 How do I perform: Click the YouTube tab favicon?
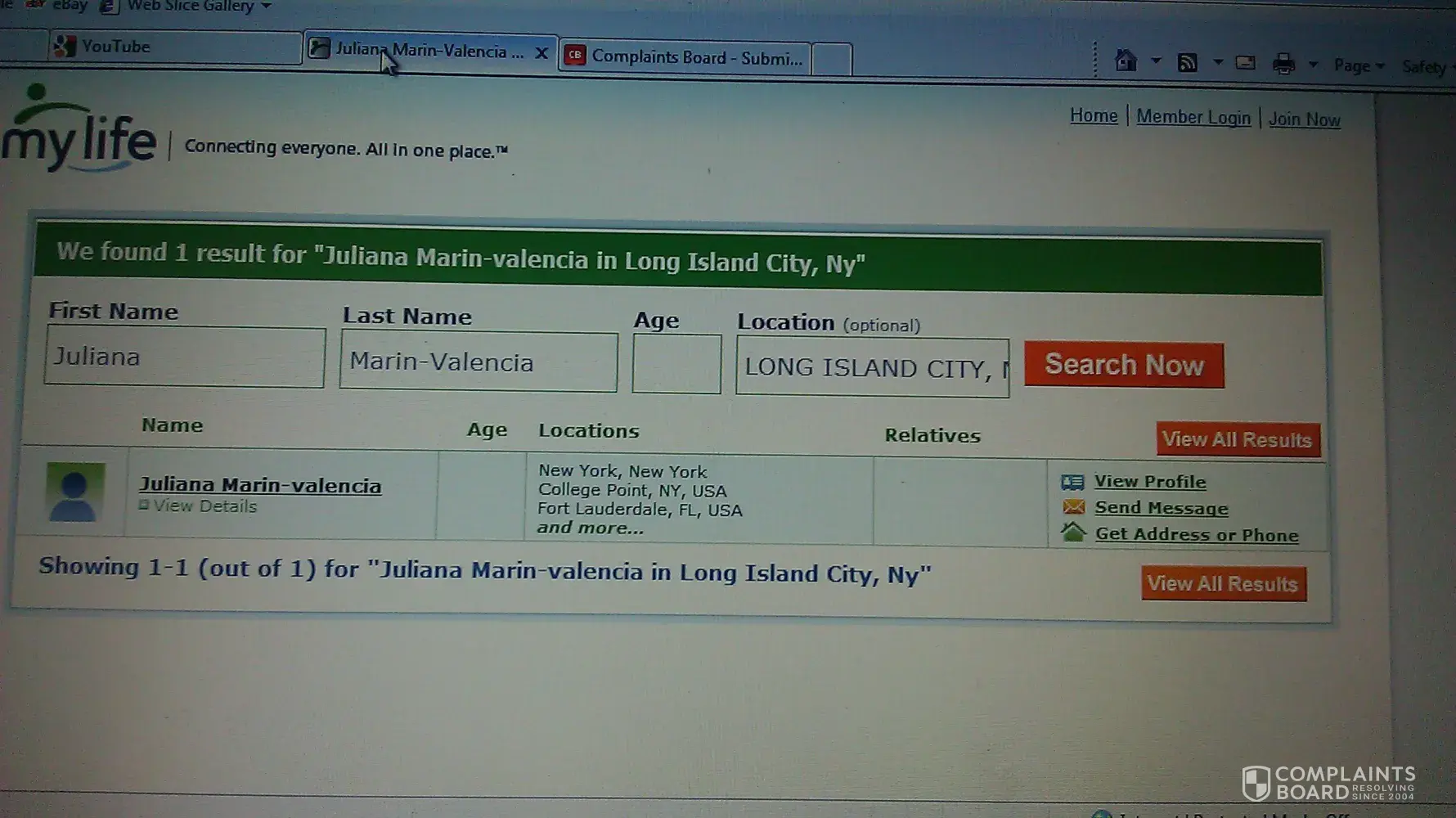[65, 46]
